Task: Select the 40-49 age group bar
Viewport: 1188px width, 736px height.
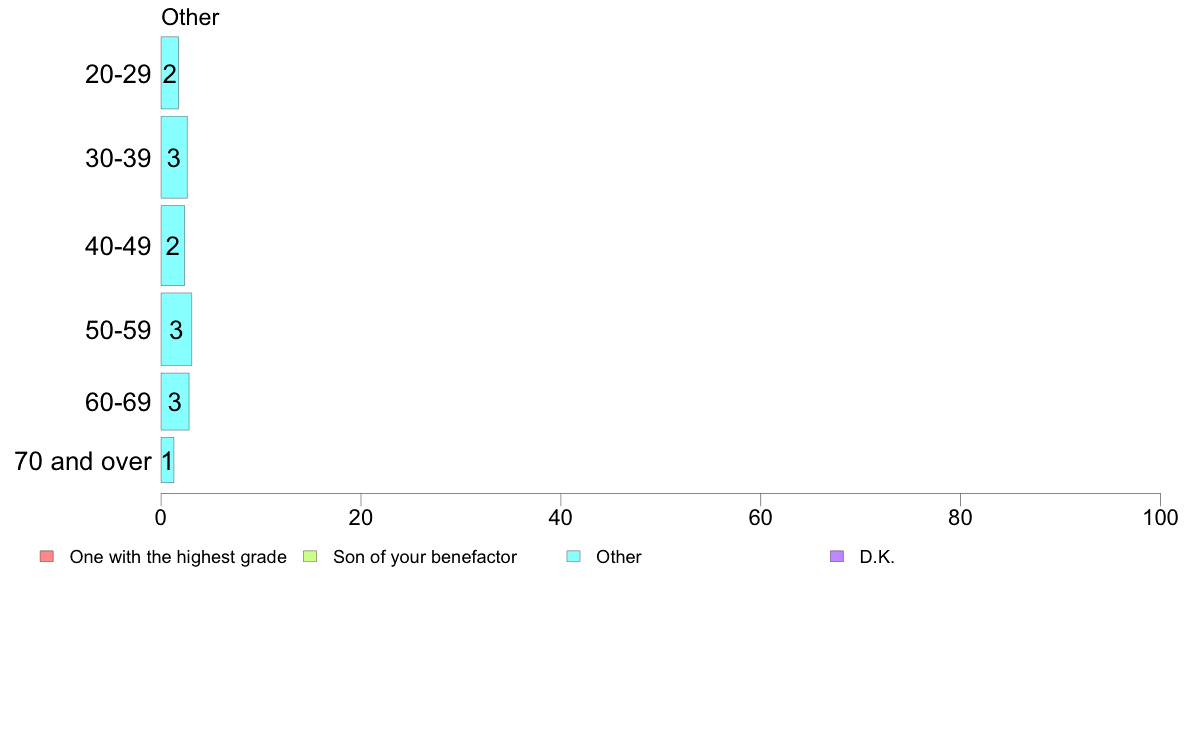Action: tap(173, 246)
